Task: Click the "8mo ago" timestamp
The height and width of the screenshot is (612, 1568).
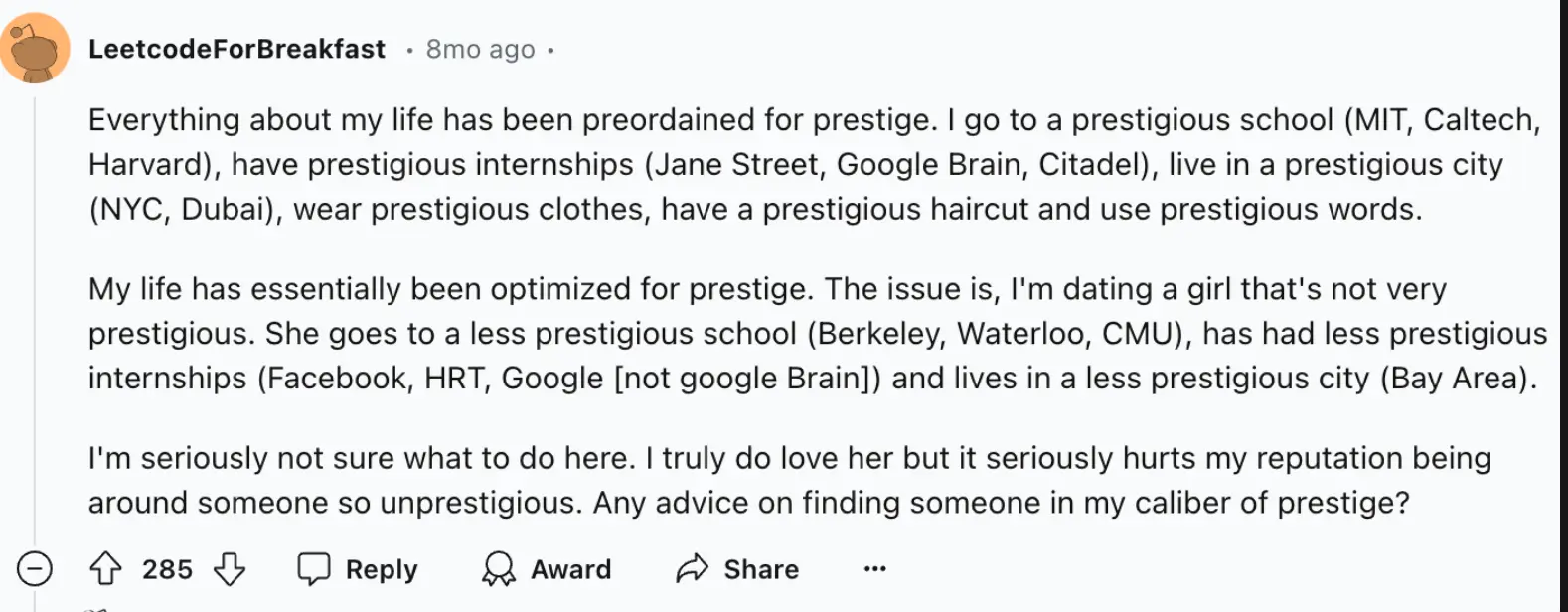Action: click(480, 50)
